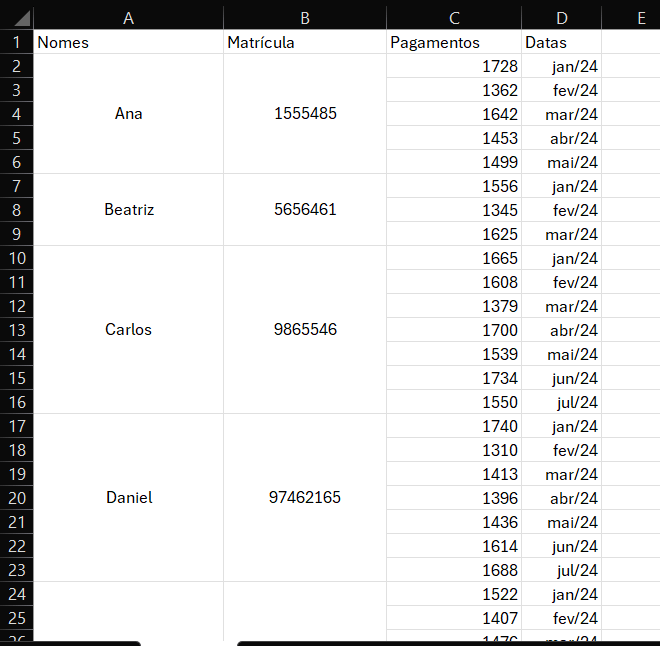This screenshot has height=646, width=660.
Task: Click payment value 1396
Action: [x=454, y=498]
